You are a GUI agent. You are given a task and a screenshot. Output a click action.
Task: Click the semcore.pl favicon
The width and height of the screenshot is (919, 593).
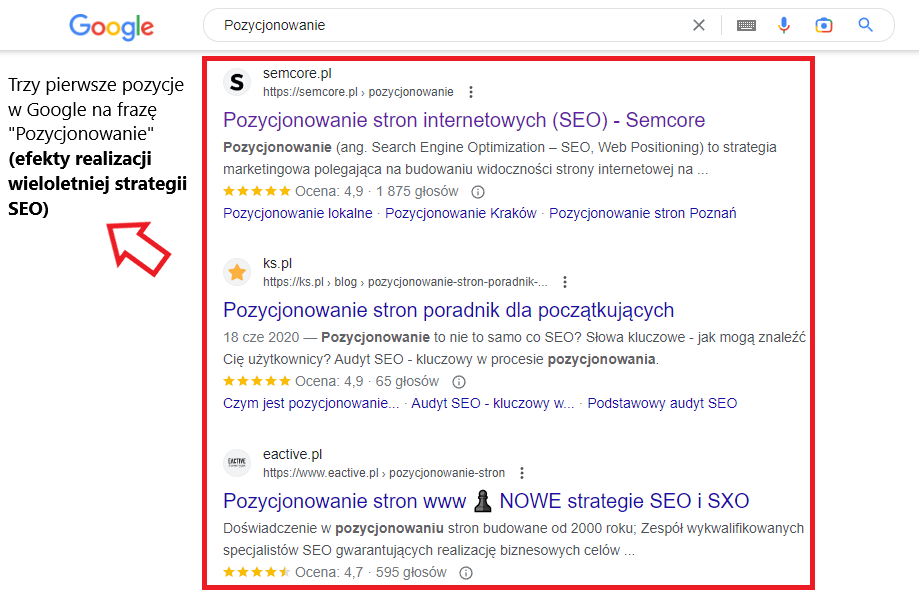point(237,82)
